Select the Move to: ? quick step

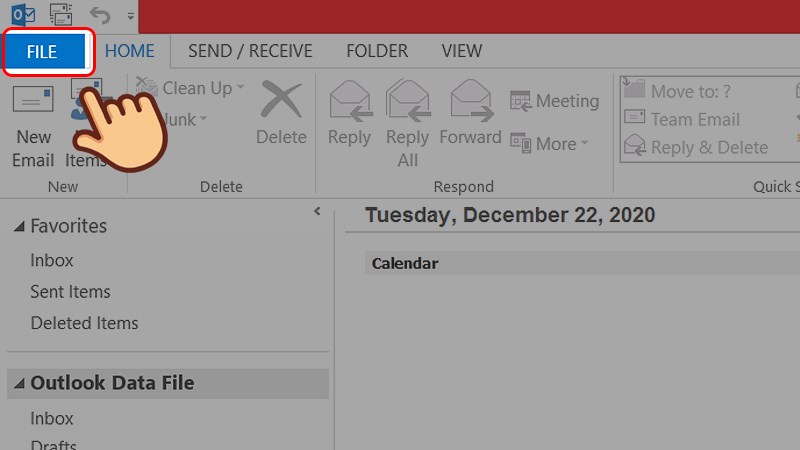coord(677,91)
